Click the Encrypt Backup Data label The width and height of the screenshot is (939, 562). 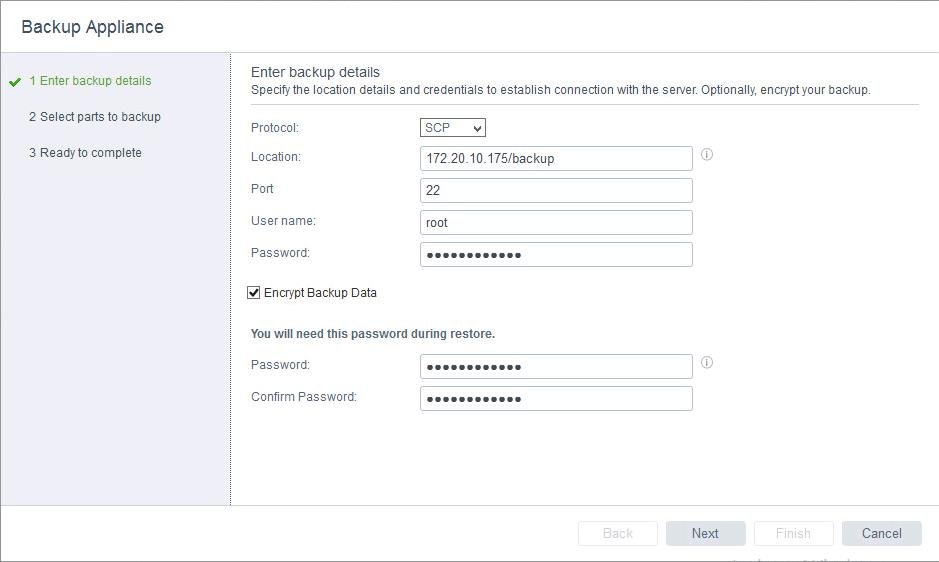[320, 293]
